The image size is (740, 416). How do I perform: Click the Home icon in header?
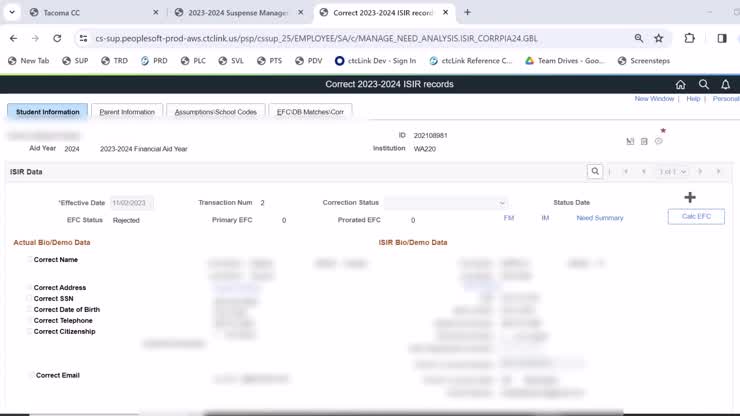pos(680,85)
